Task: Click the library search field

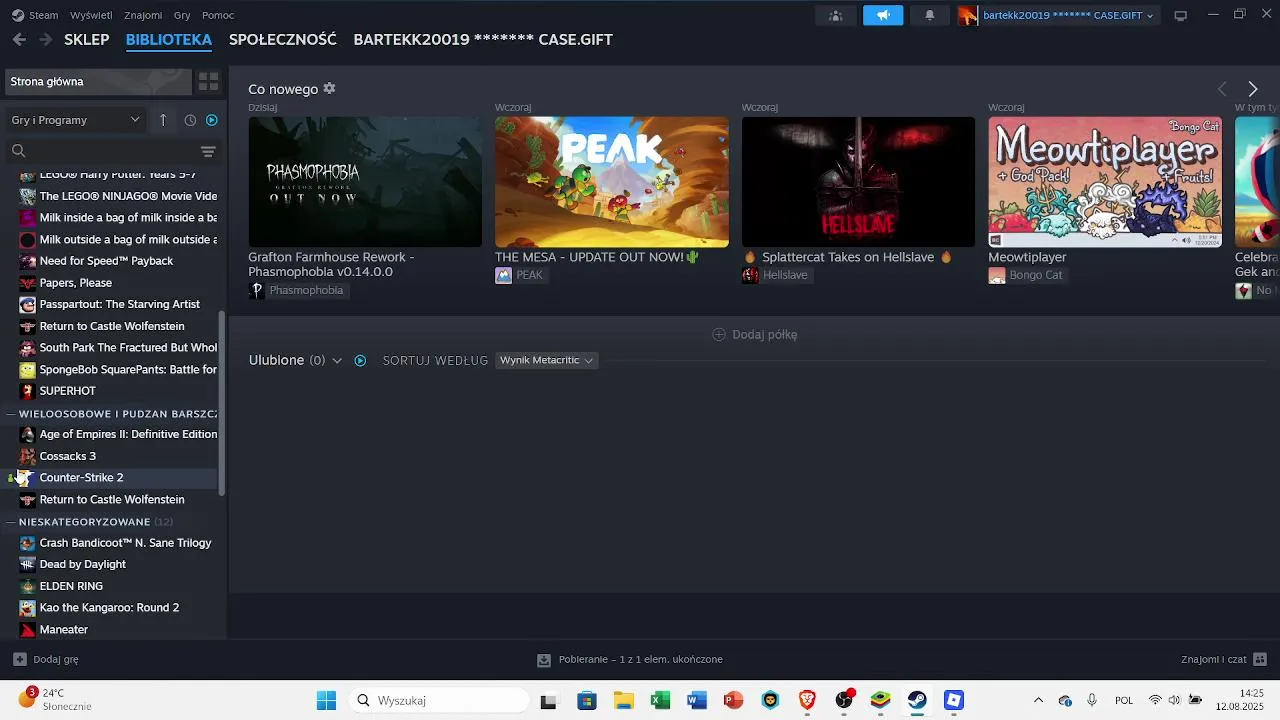Action: tap(100, 151)
